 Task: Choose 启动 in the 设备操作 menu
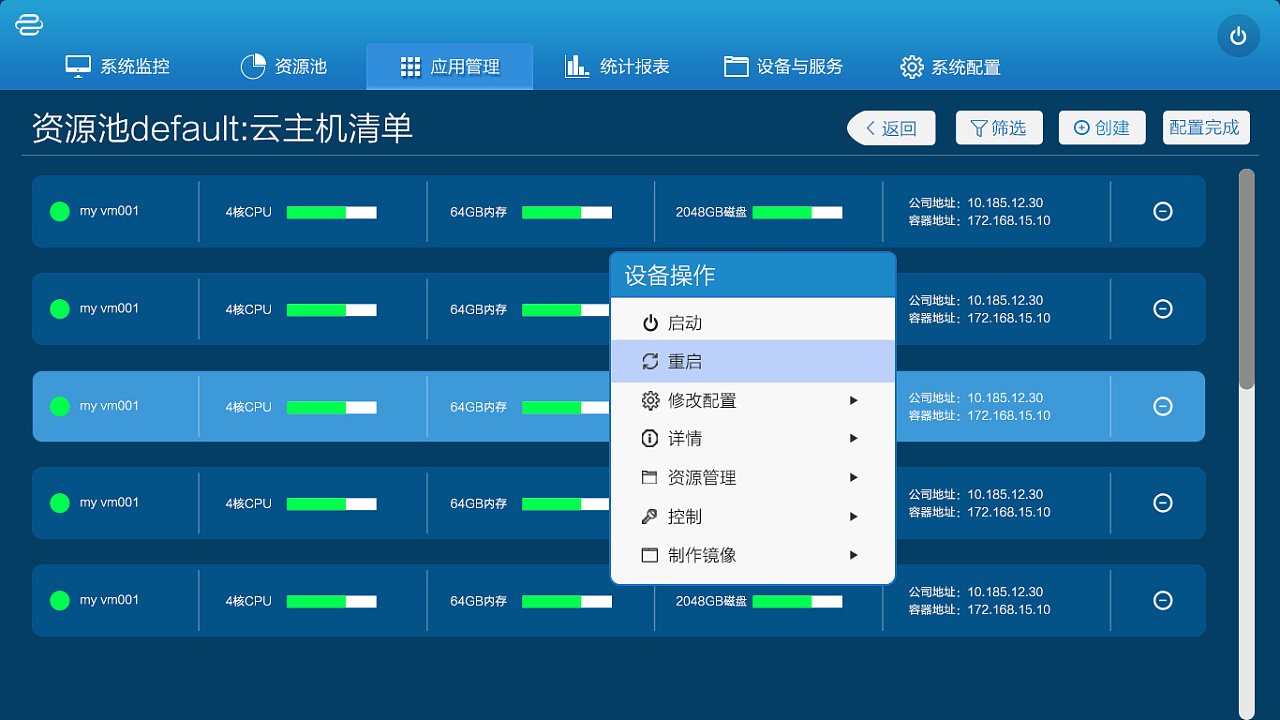pyautogui.click(x=753, y=323)
